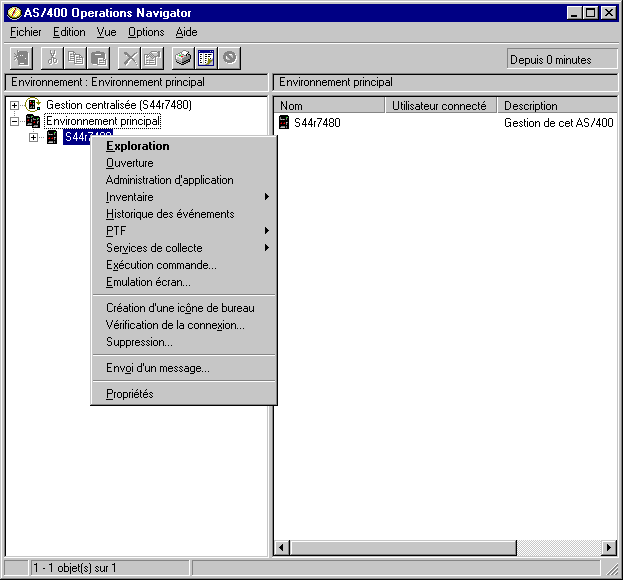Select Historique des événements menu entry
The height and width of the screenshot is (580, 623).
coord(184,214)
